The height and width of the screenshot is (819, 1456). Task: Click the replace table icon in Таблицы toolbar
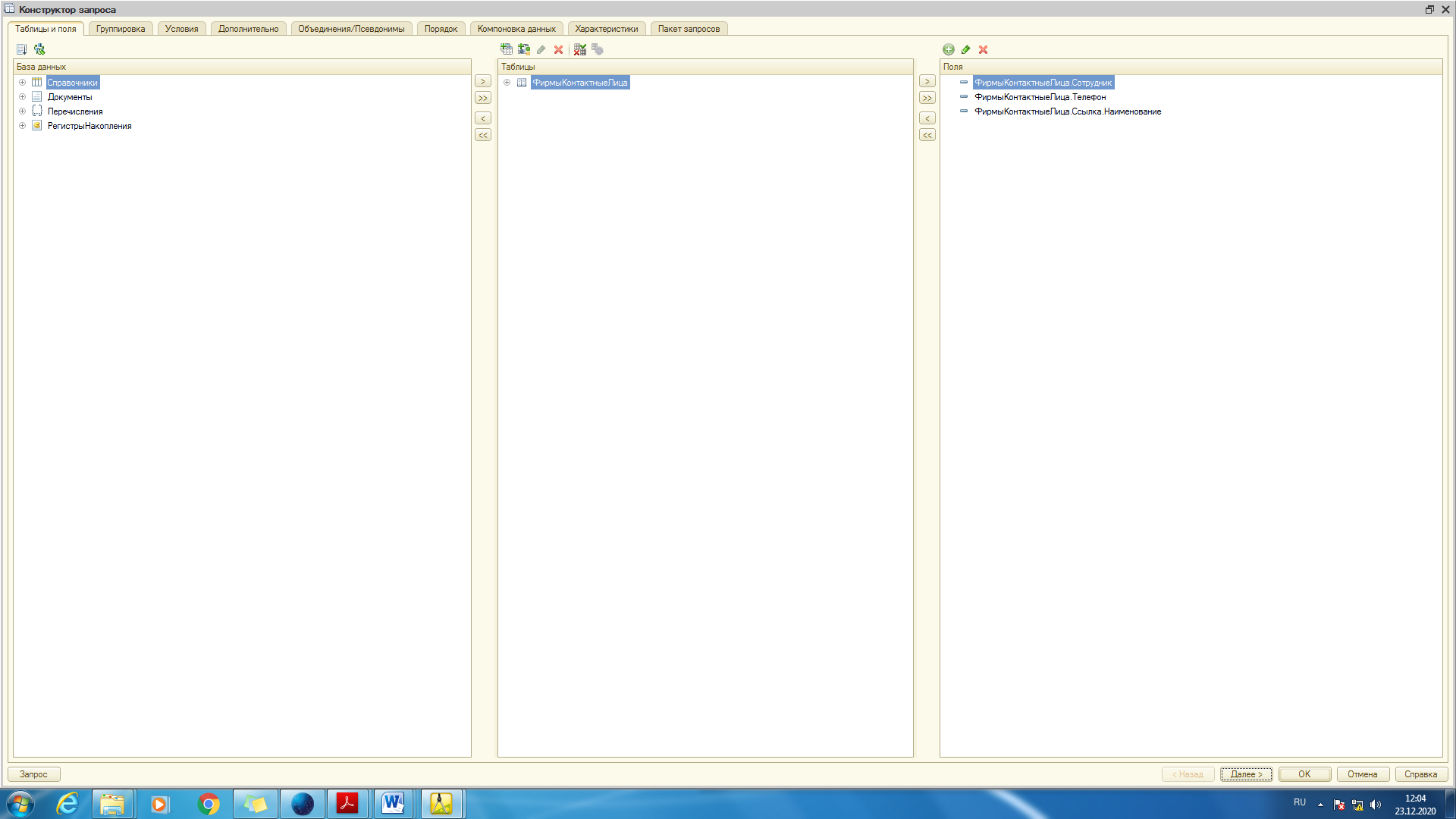coord(580,49)
